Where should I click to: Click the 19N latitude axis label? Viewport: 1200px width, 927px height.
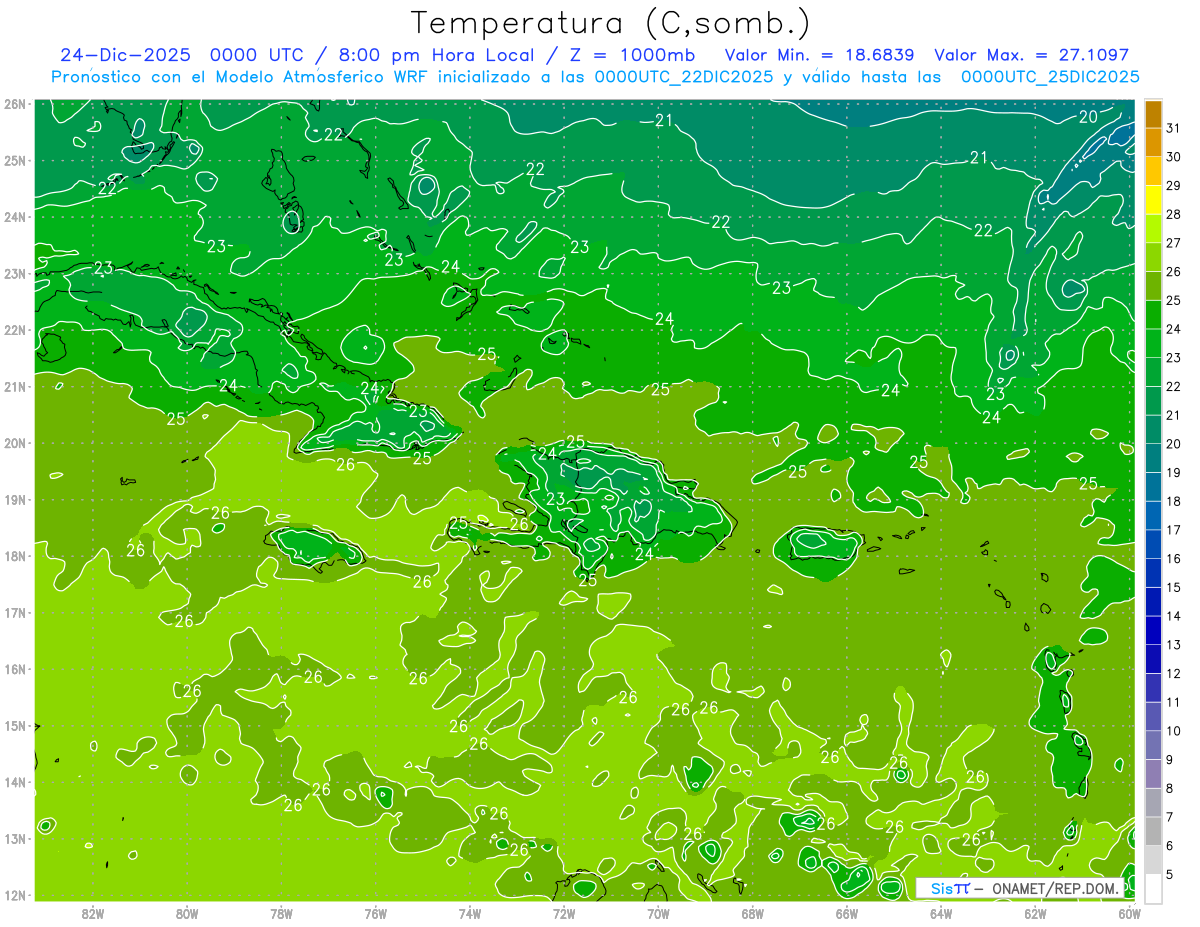coord(15,499)
